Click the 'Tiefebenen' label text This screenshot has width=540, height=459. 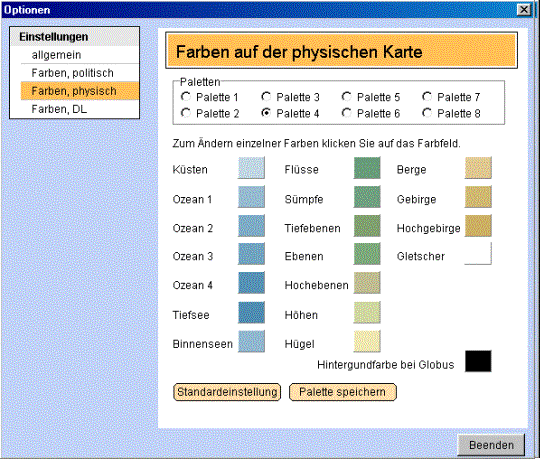(312, 228)
